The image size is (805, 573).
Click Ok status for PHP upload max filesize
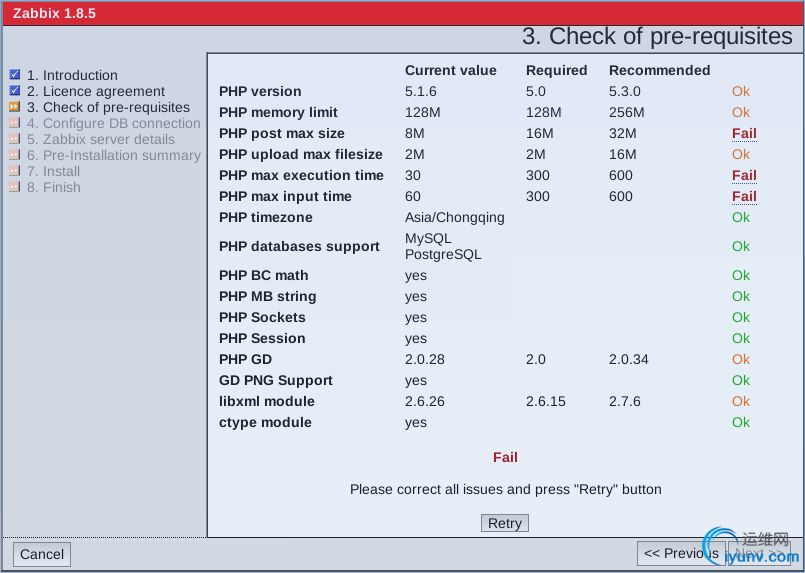tap(741, 155)
